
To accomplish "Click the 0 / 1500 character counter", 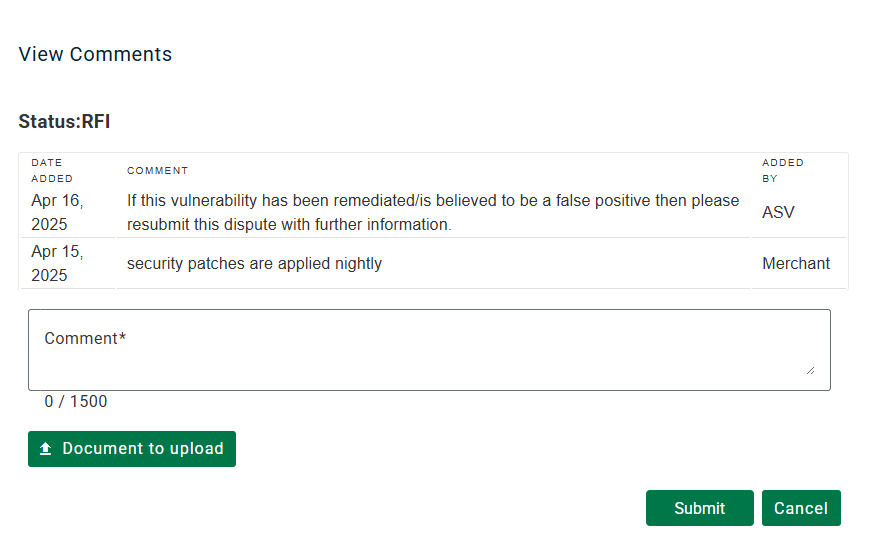I will 76,402.
